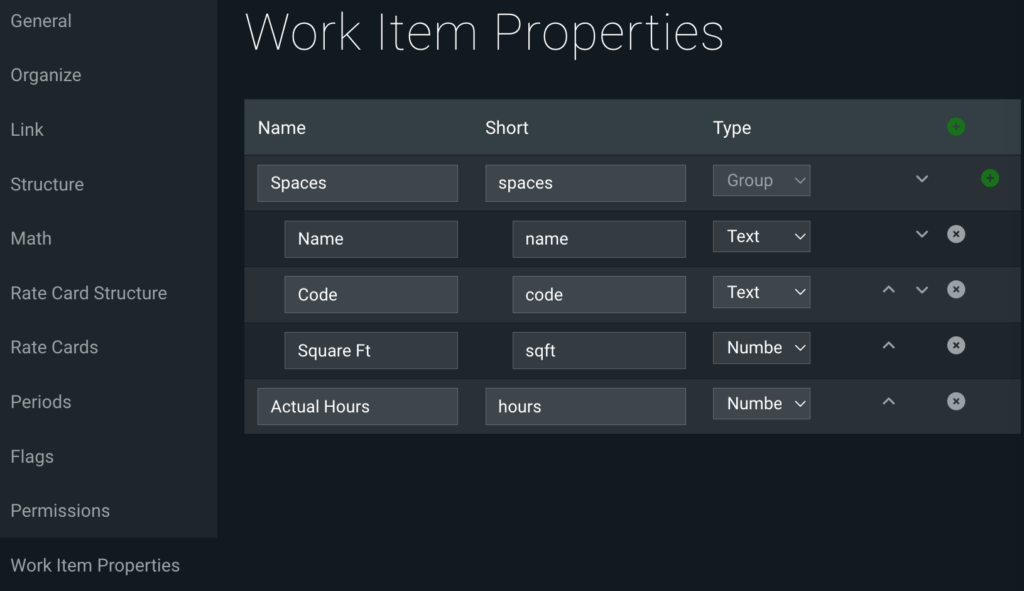Delete the Square Ft property
The height and width of the screenshot is (591, 1024).
(x=956, y=345)
